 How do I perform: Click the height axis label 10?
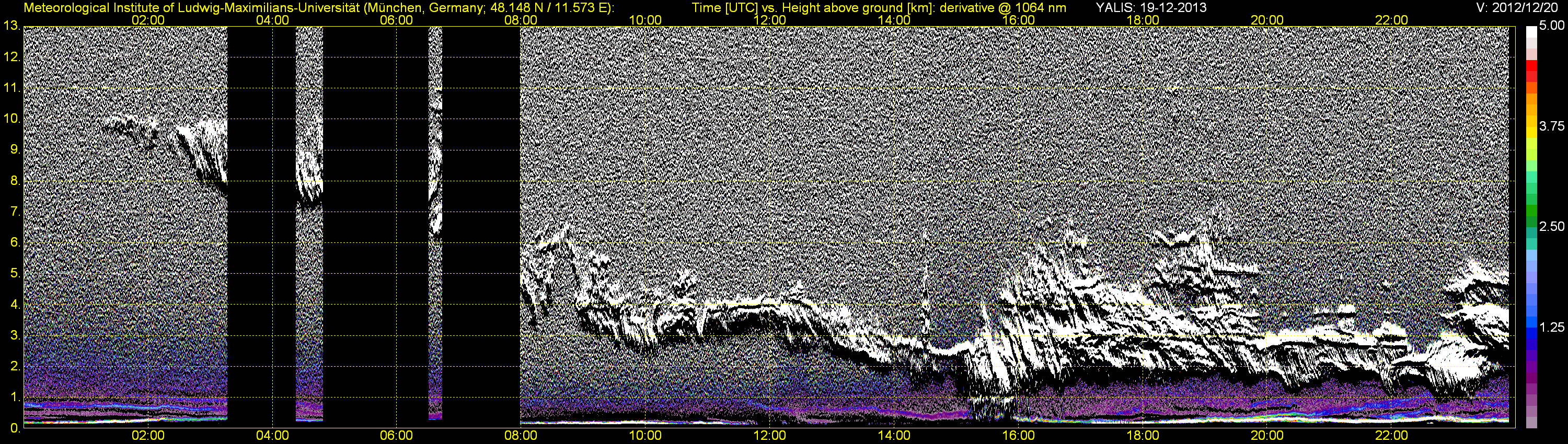point(11,119)
